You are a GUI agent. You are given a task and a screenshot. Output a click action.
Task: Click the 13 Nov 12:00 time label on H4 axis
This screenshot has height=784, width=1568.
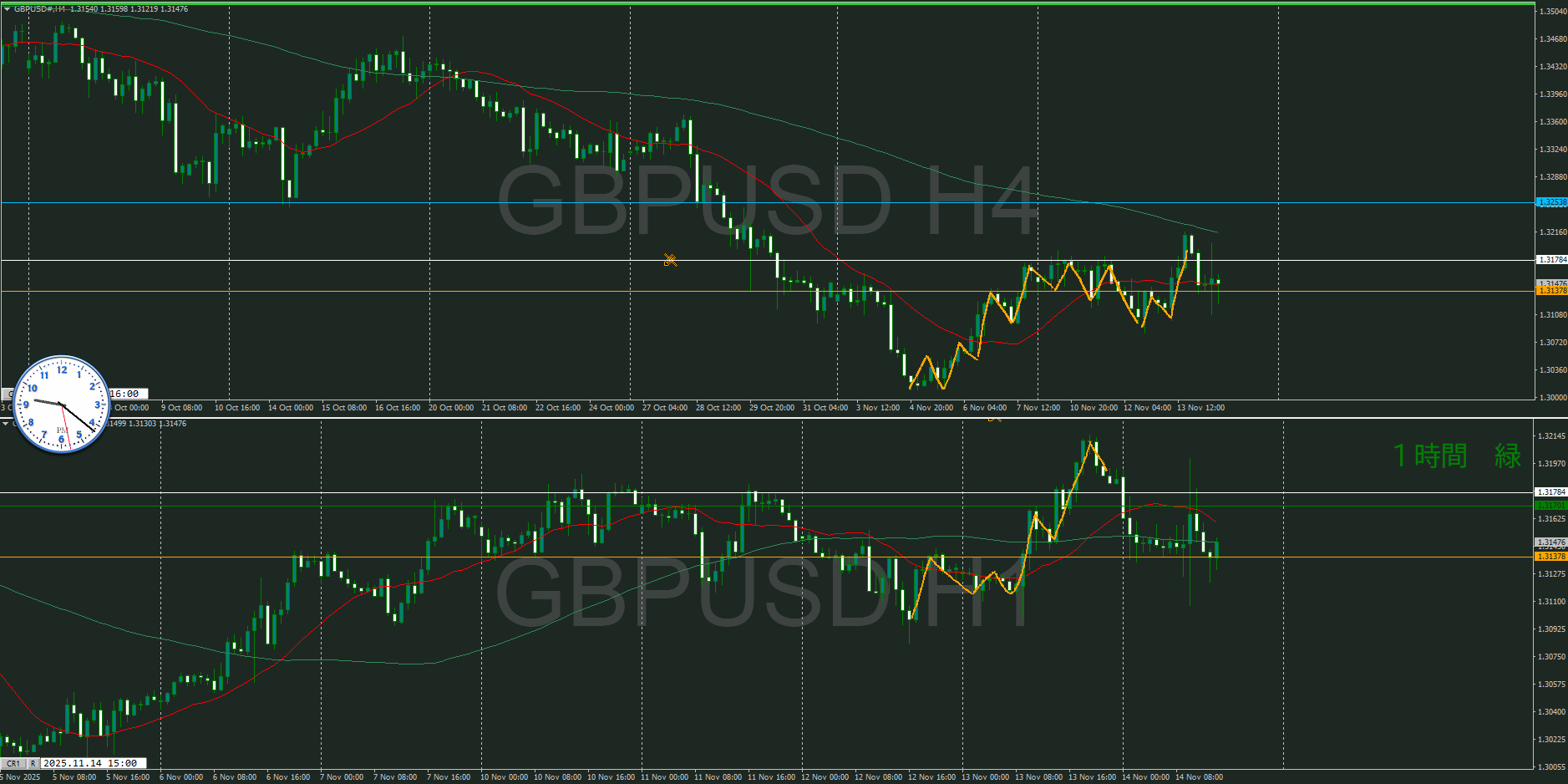click(x=1200, y=408)
